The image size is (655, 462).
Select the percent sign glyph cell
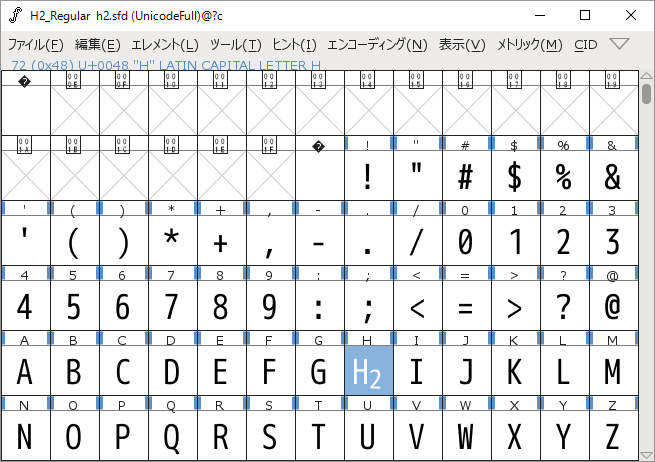coord(565,175)
